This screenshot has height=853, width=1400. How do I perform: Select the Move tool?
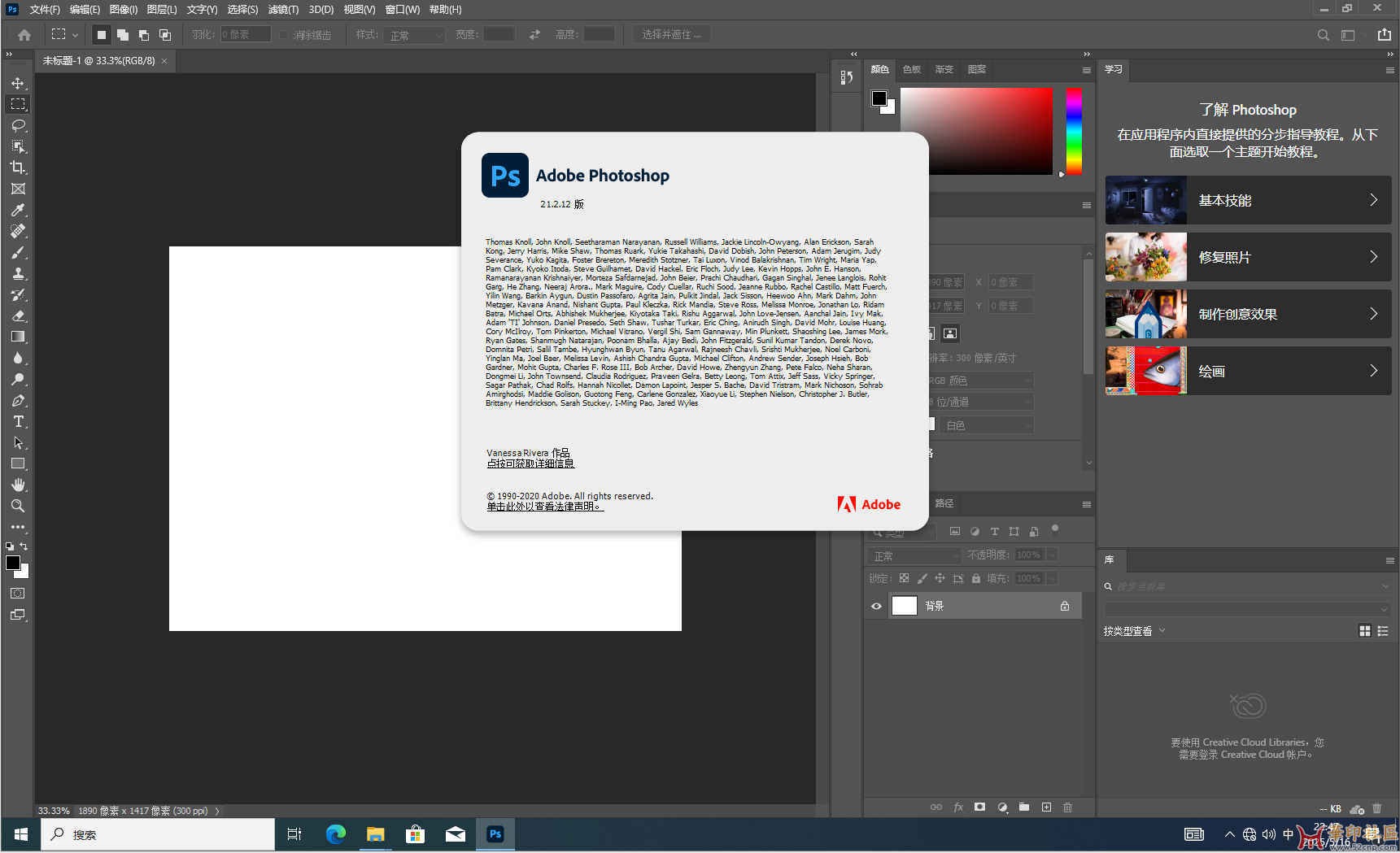[18, 84]
